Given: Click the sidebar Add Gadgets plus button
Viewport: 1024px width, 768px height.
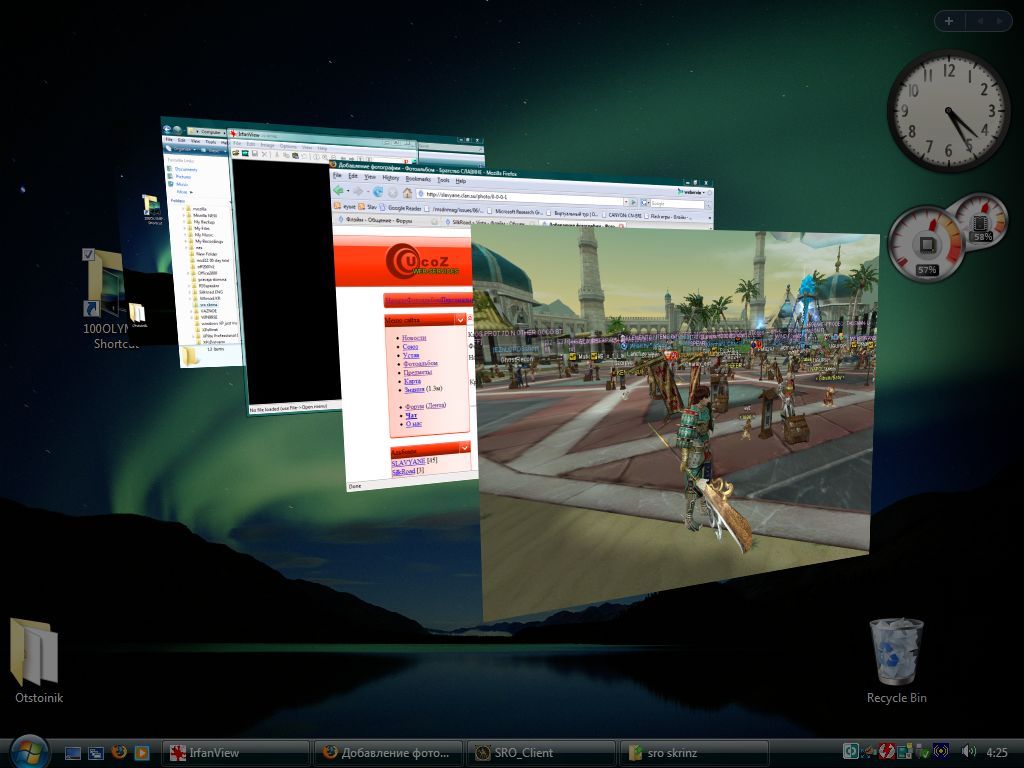Looking at the screenshot, I should 949,21.
